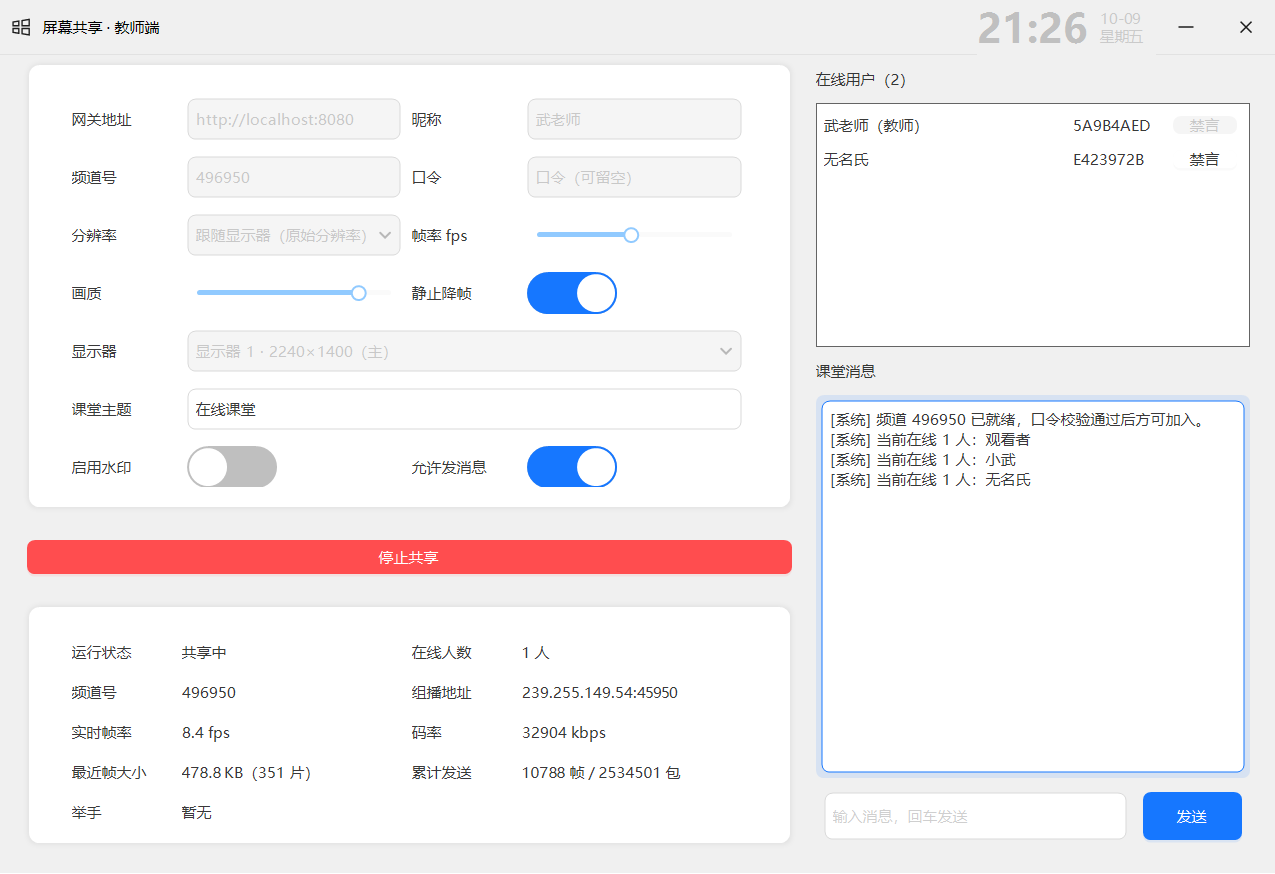
Task: Click the message line ending with 观看者
Action: tap(930, 440)
